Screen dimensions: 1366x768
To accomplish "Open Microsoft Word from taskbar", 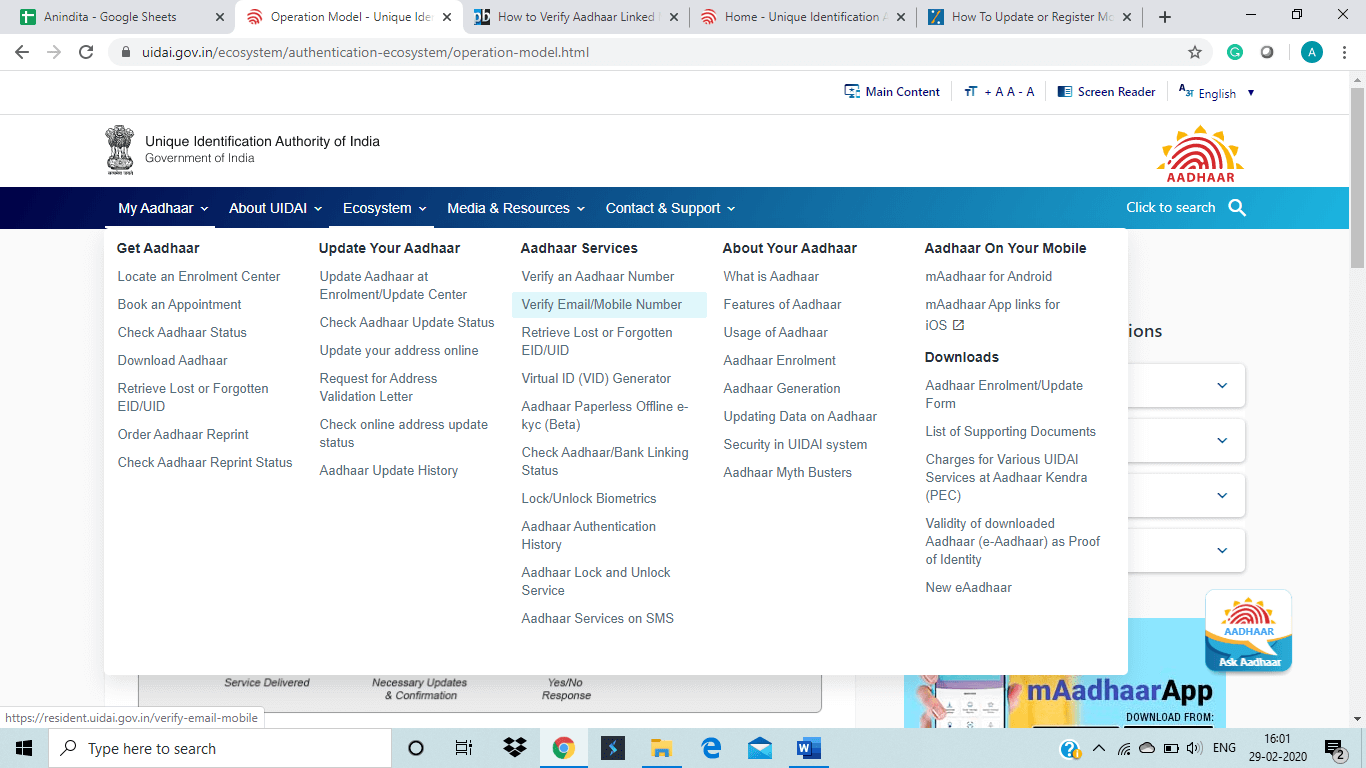I will click(x=808, y=748).
